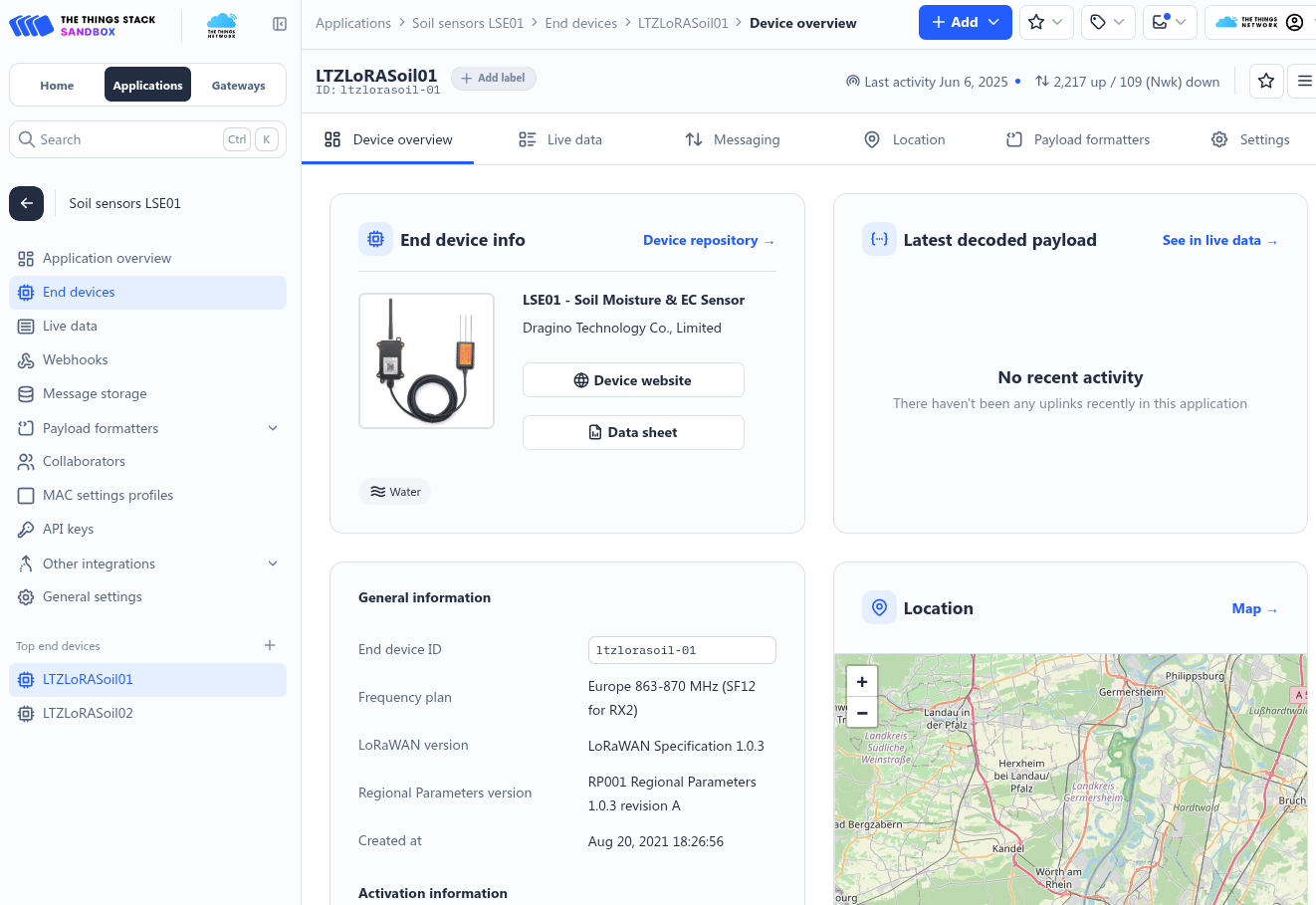Open Map link in Location card

point(1254,609)
